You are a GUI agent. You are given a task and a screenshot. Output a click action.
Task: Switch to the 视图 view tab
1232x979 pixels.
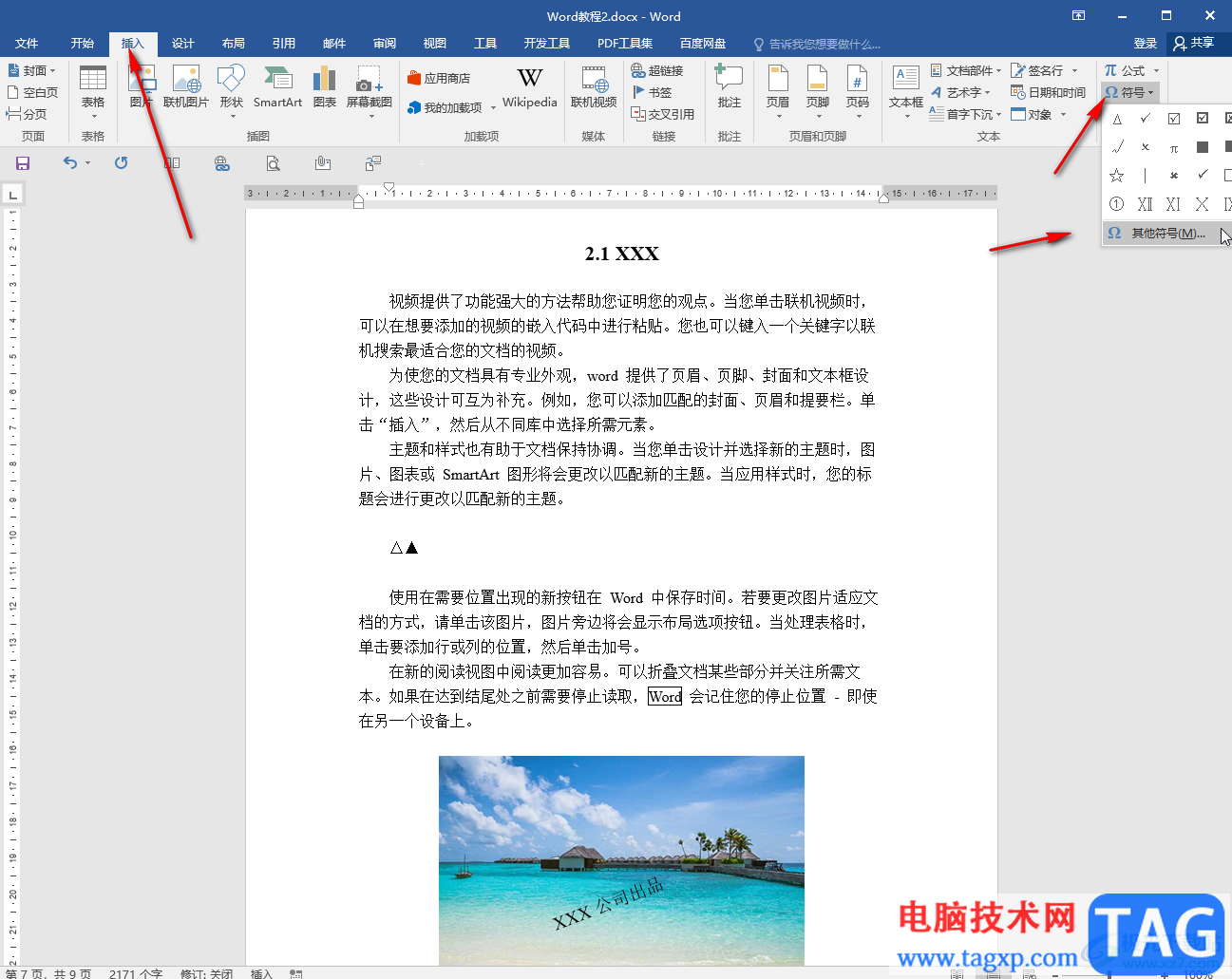point(435,43)
